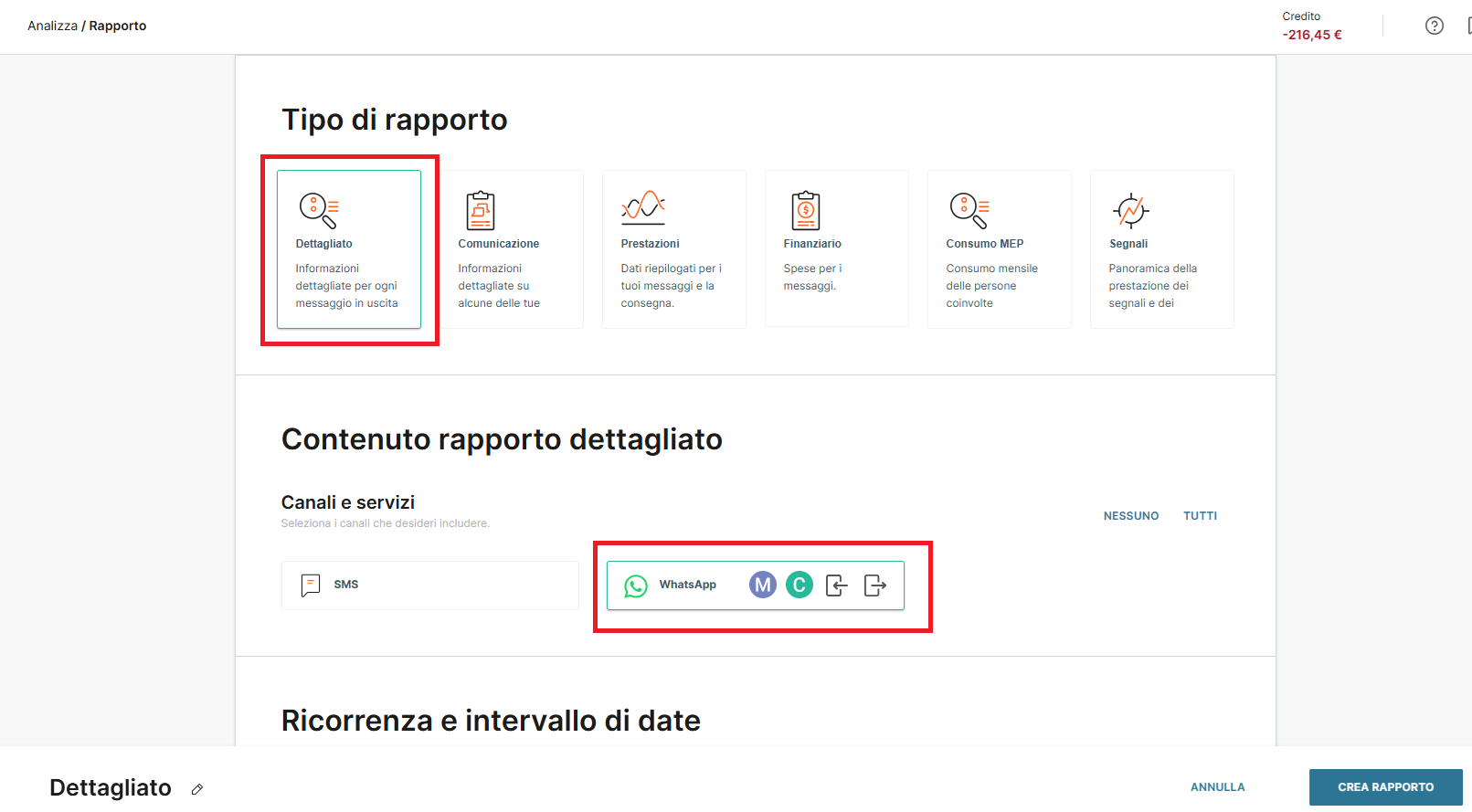Viewport: 1472px width, 812px height.
Task: Toggle the green C service badge
Action: (800, 585)
